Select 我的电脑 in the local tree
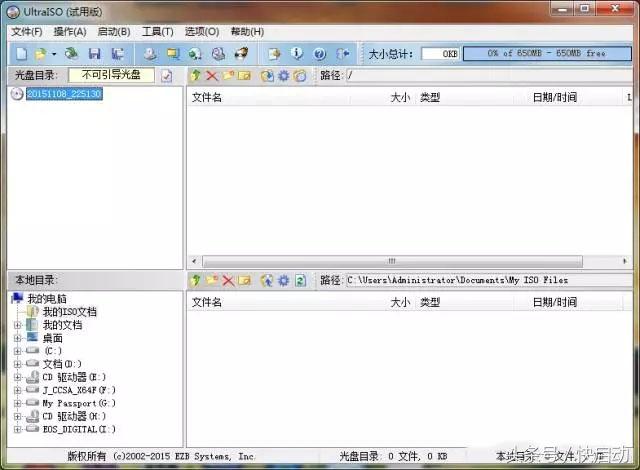The image size is (640, 470). pyautogui.click(x=47, y=299)
